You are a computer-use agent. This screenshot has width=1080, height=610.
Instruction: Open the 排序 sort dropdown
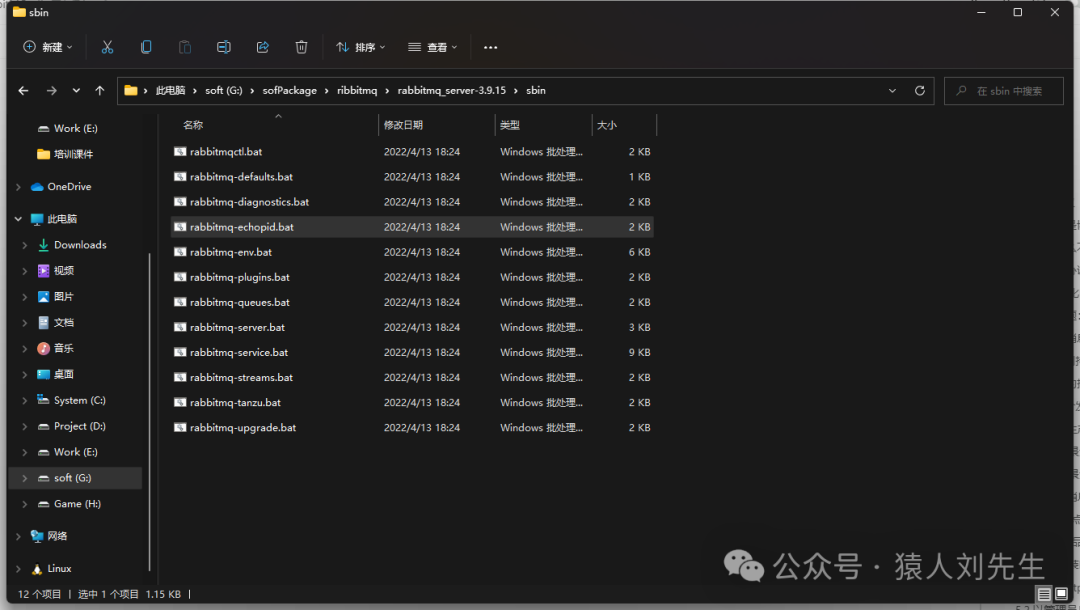[360, 47]
